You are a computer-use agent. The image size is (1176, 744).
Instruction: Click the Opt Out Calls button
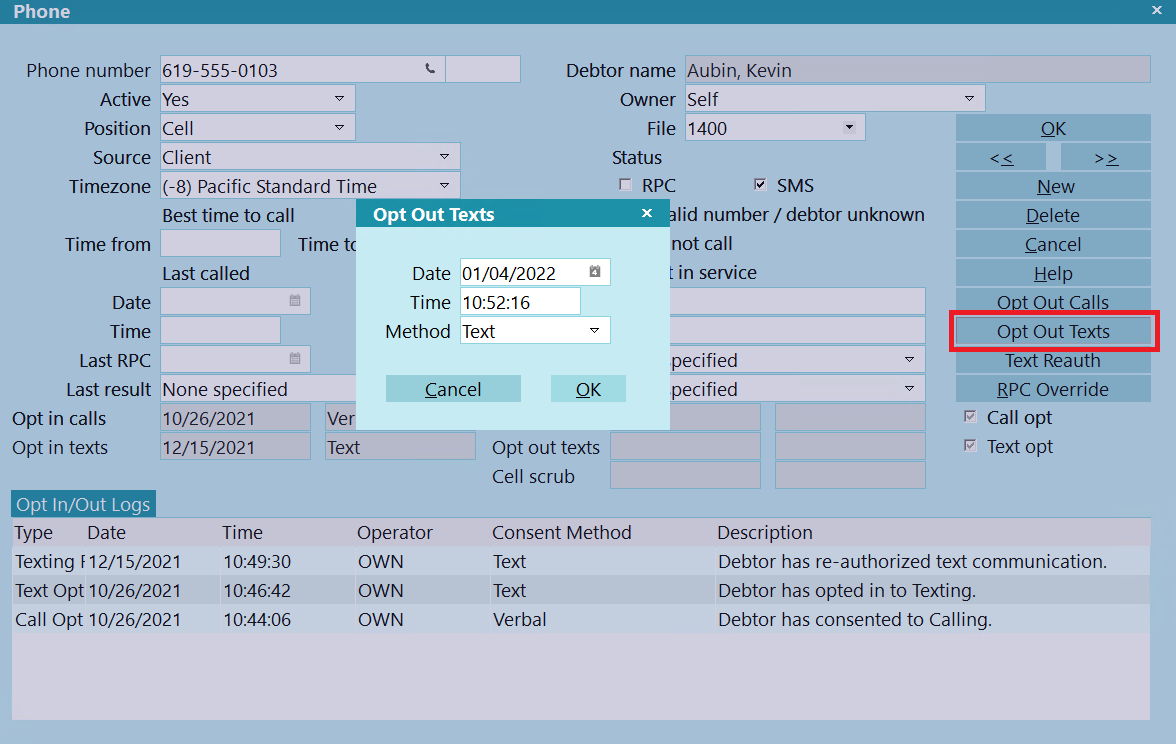point(1053,302)
